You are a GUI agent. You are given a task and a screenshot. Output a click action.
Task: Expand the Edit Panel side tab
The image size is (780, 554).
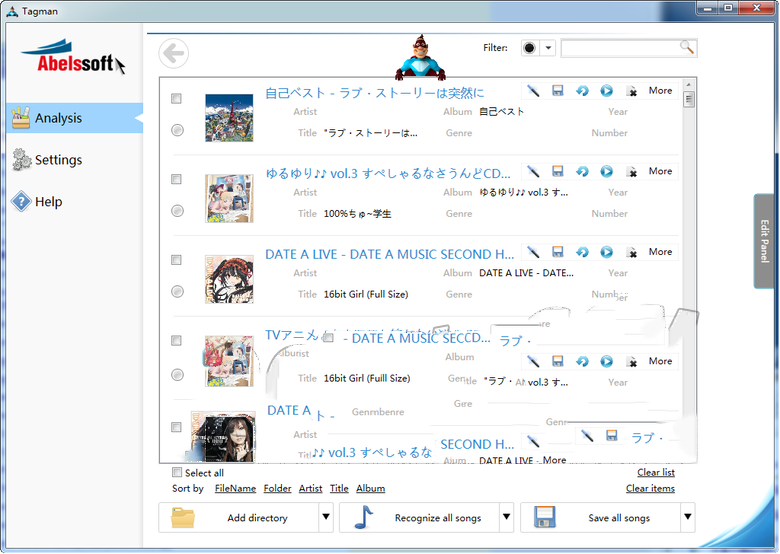764,241
